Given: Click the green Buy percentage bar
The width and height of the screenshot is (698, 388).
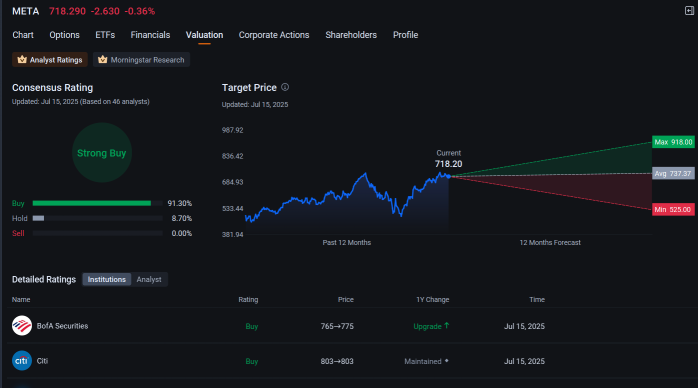Looking at the screenshot, I should point(92,203).
